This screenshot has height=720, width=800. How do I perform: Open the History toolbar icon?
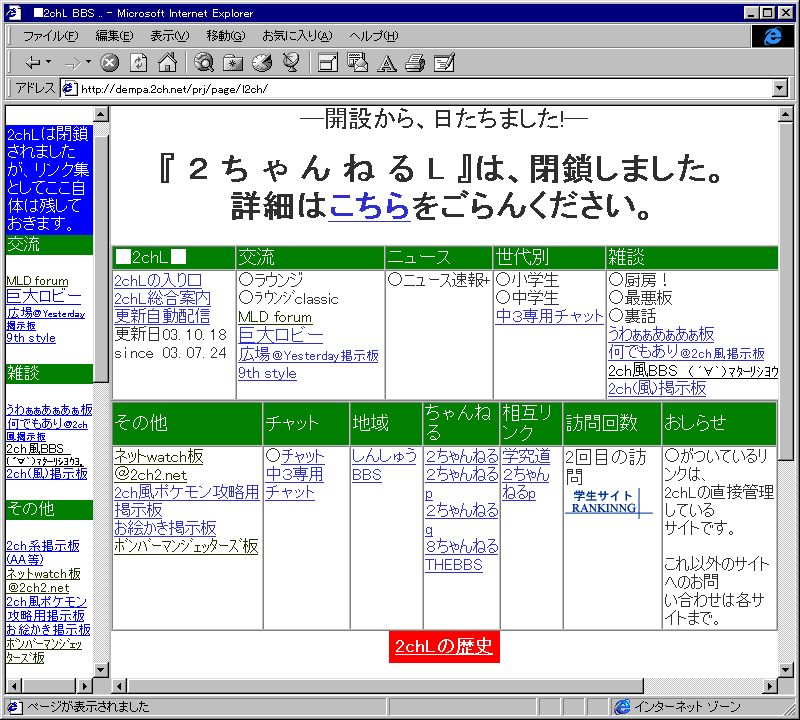coord(262,63)
